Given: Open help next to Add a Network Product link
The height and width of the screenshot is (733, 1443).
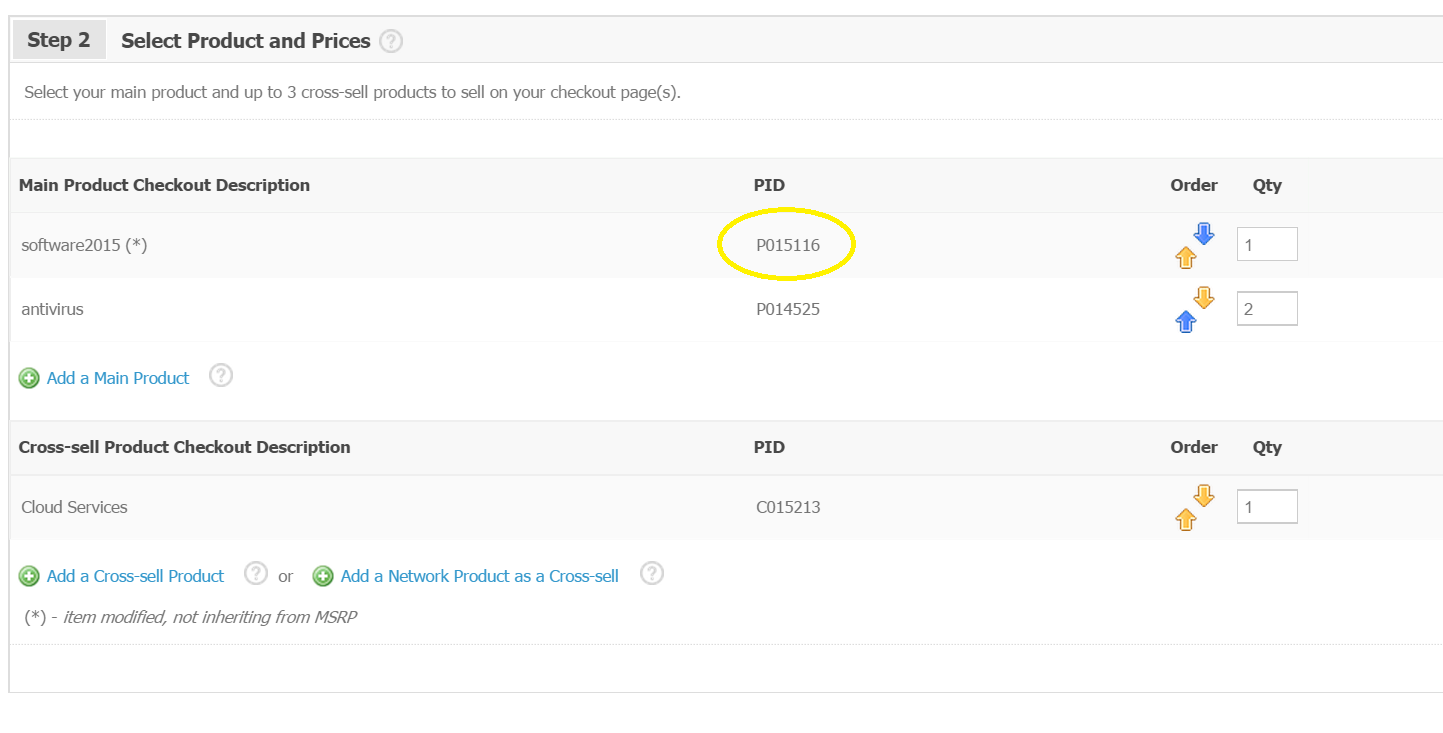Looking at the screenshot, I should [x=652, y=574].
